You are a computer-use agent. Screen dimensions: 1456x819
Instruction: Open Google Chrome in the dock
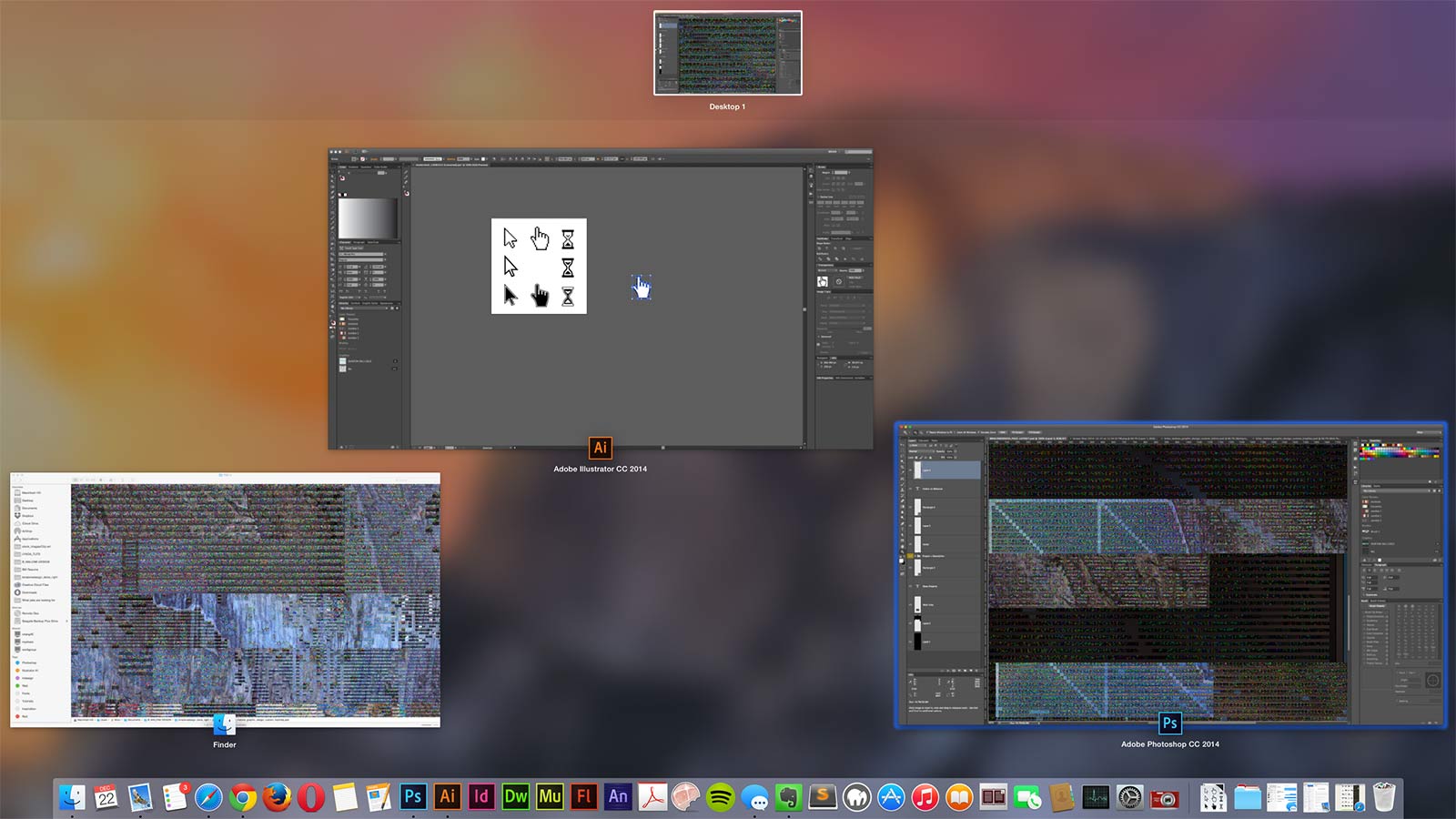pyautogui.click(x=242, y=797)
